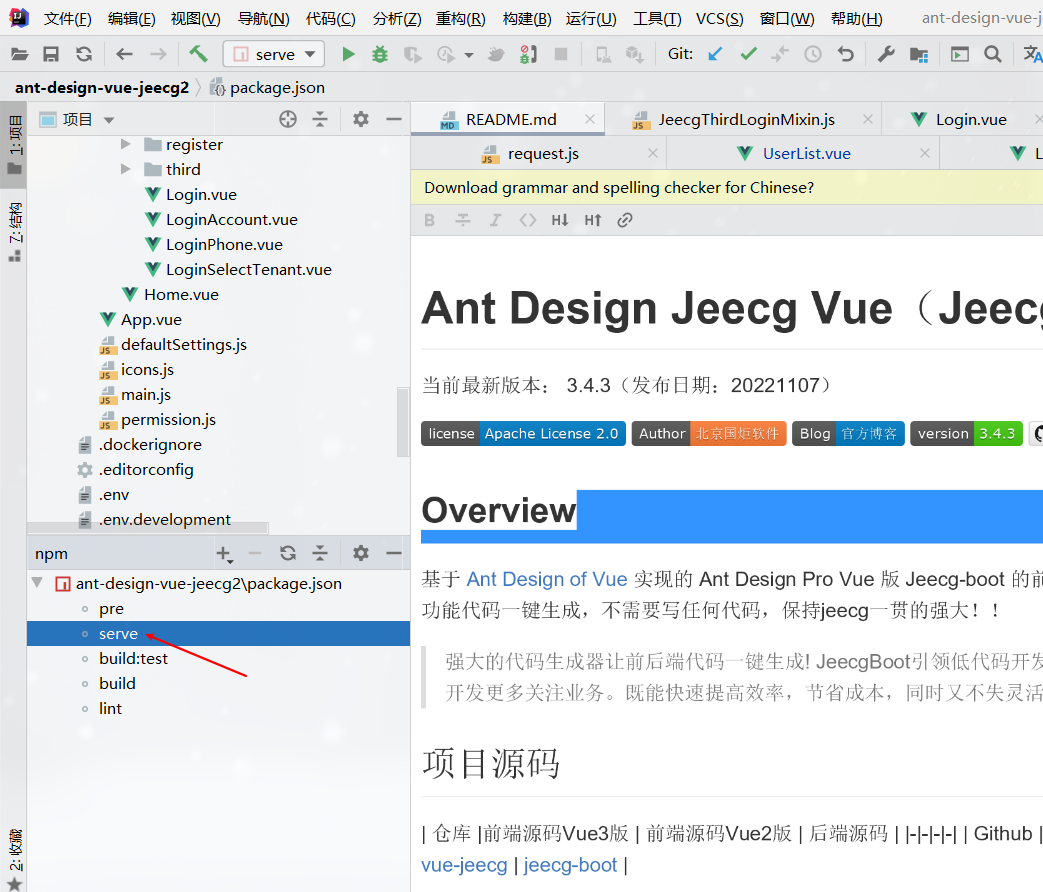Increase header level in markdown editor

[x=592, y=220]
